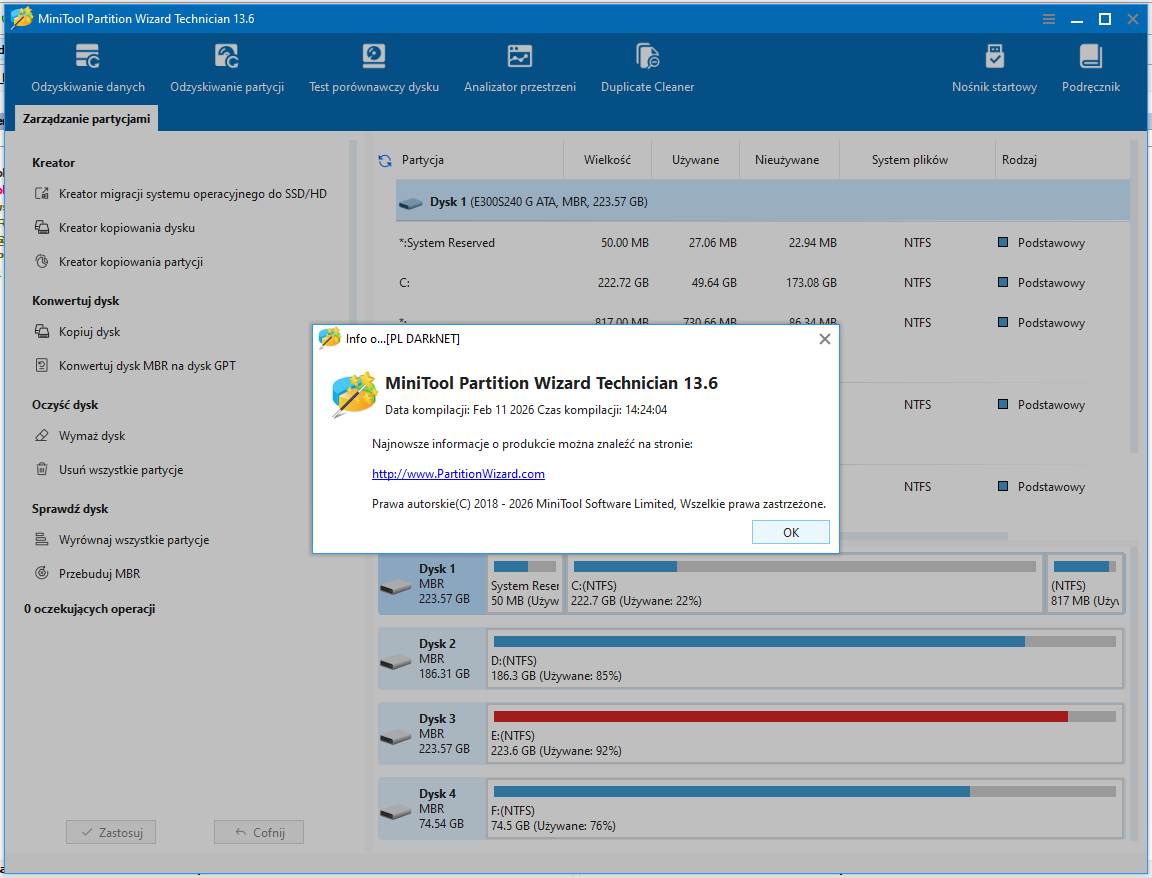The width and height of the screenshot is (1152, 878).
Task: Select the C: partition row
Action: click(x=762, y=282)
